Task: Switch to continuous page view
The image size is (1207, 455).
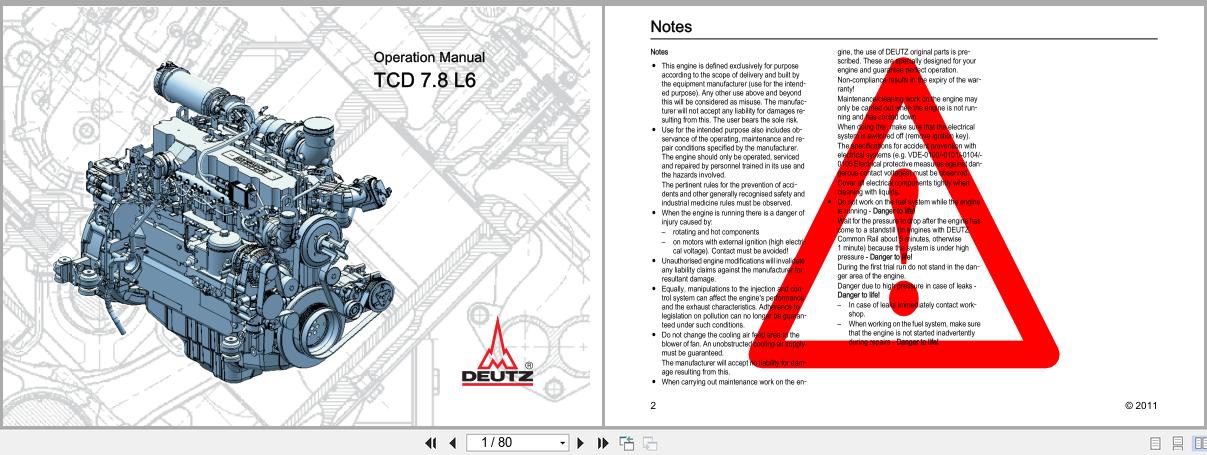Action: 1180,441
